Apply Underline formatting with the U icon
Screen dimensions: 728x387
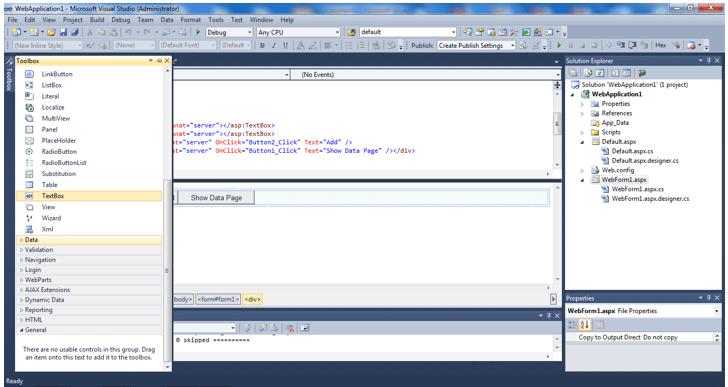pyautogui.click(x=286, y=45)
